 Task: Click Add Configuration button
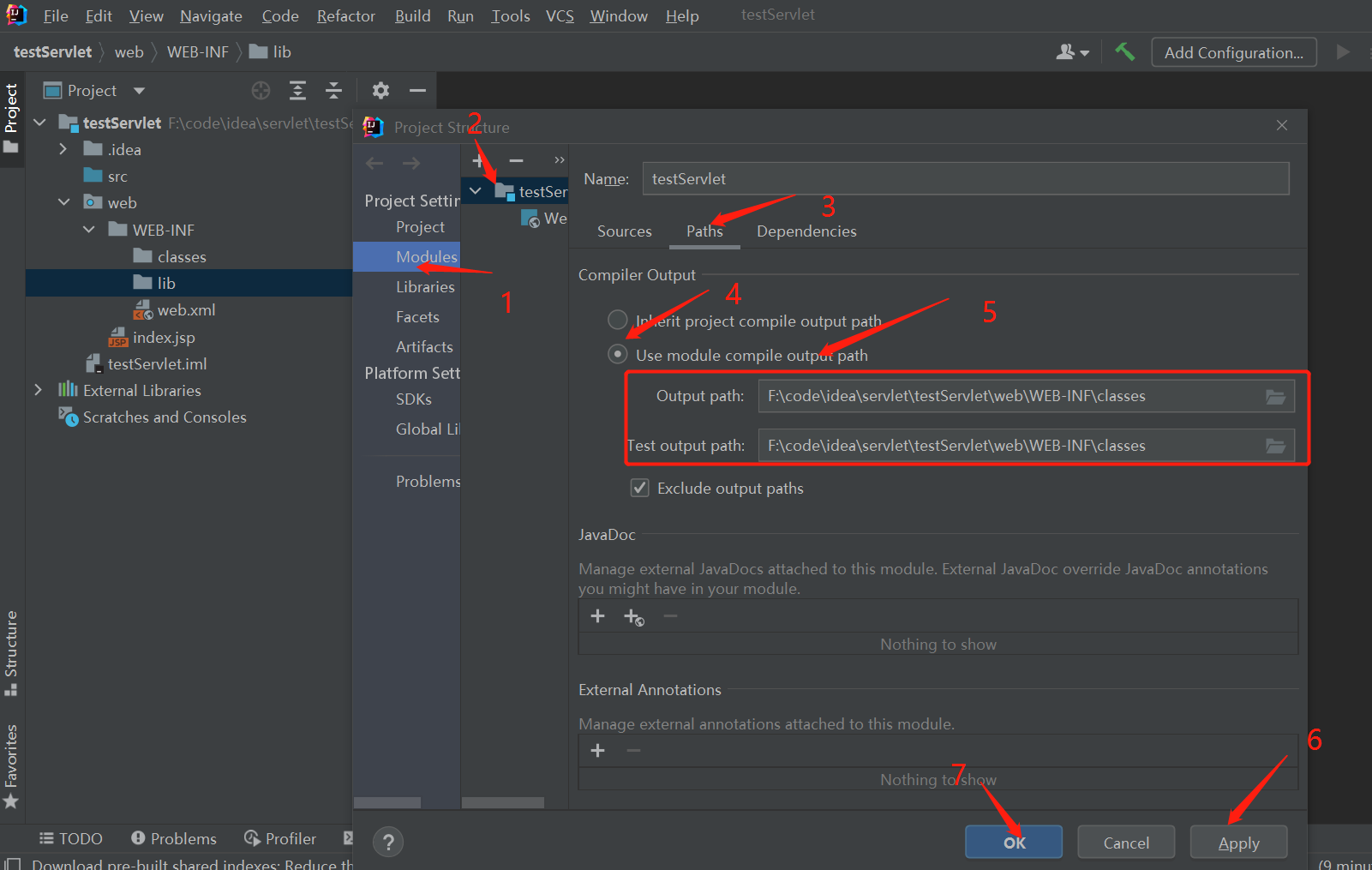click(1234, 52)
